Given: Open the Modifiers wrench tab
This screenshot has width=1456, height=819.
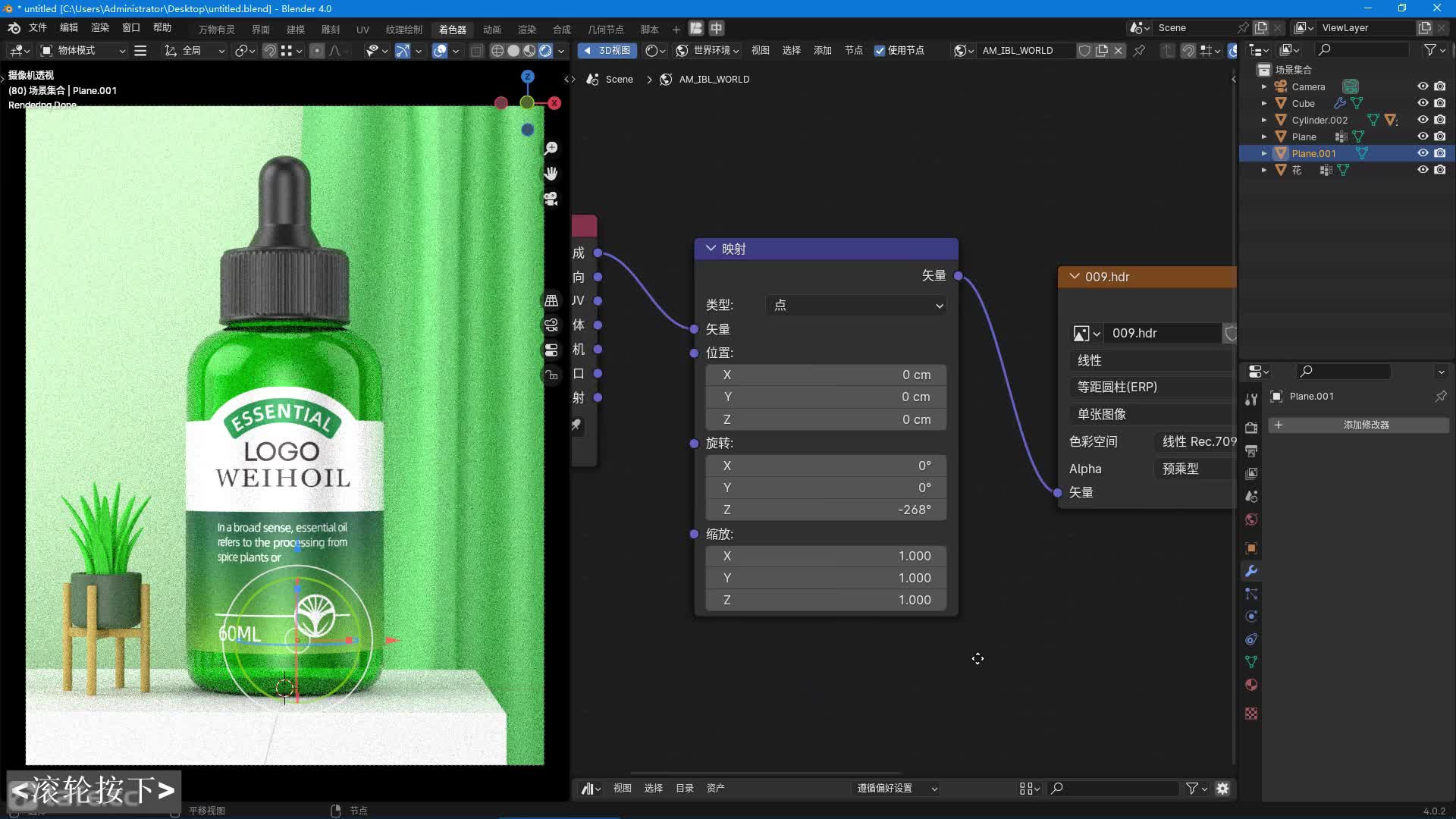Looking at the screenshot, I should (x=1251, y=570).
